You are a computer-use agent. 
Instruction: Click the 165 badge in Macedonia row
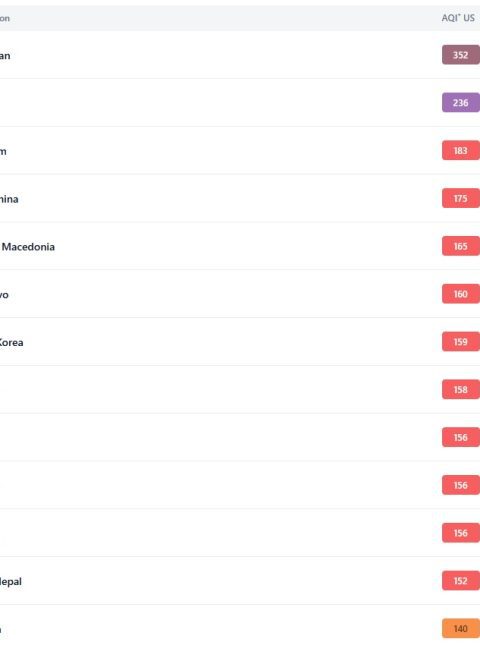coord(461,246)
